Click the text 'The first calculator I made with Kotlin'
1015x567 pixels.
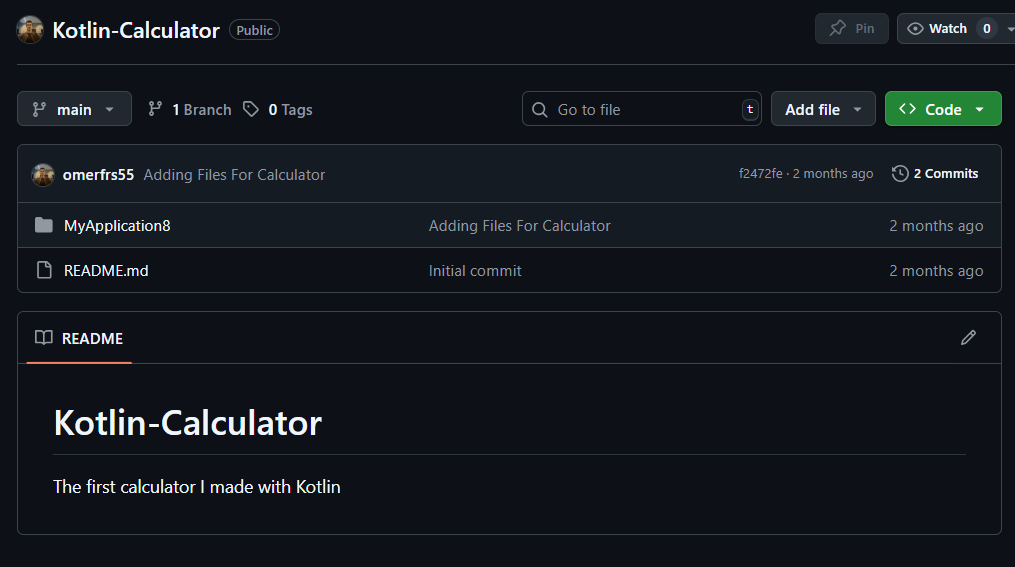coord(197,487)
